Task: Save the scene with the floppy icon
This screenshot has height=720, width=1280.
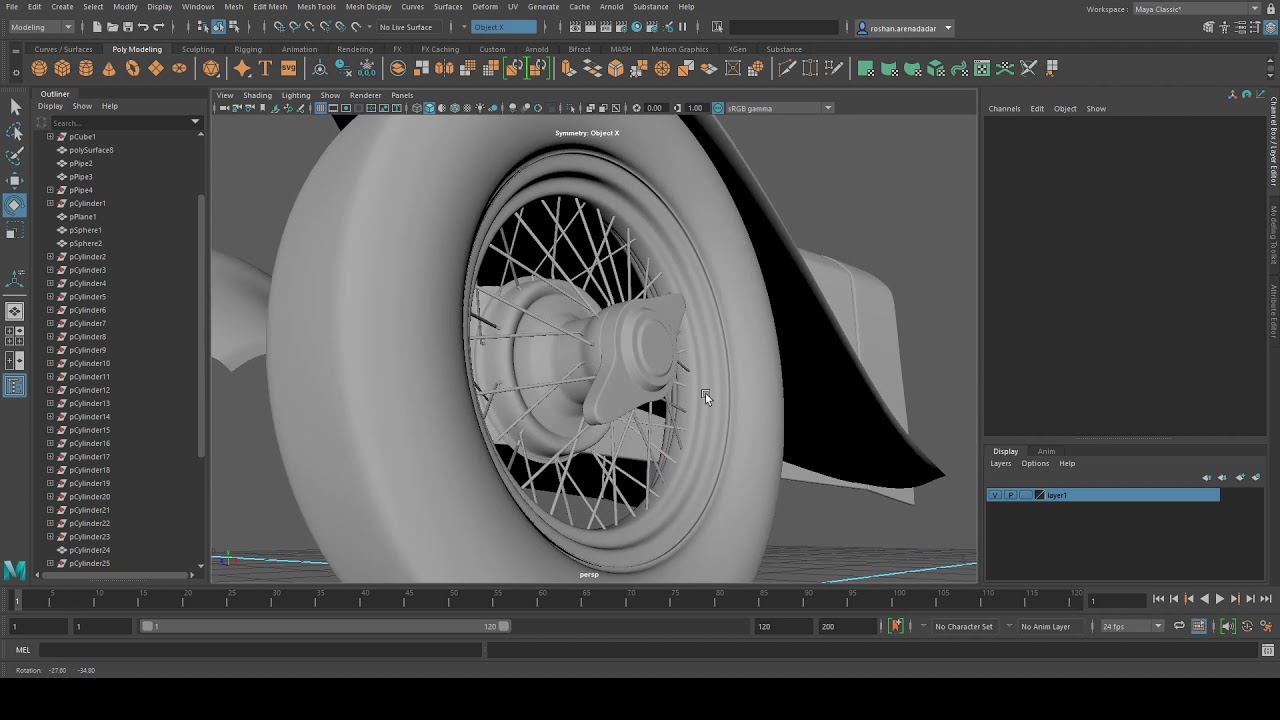Action: (127, 27)
